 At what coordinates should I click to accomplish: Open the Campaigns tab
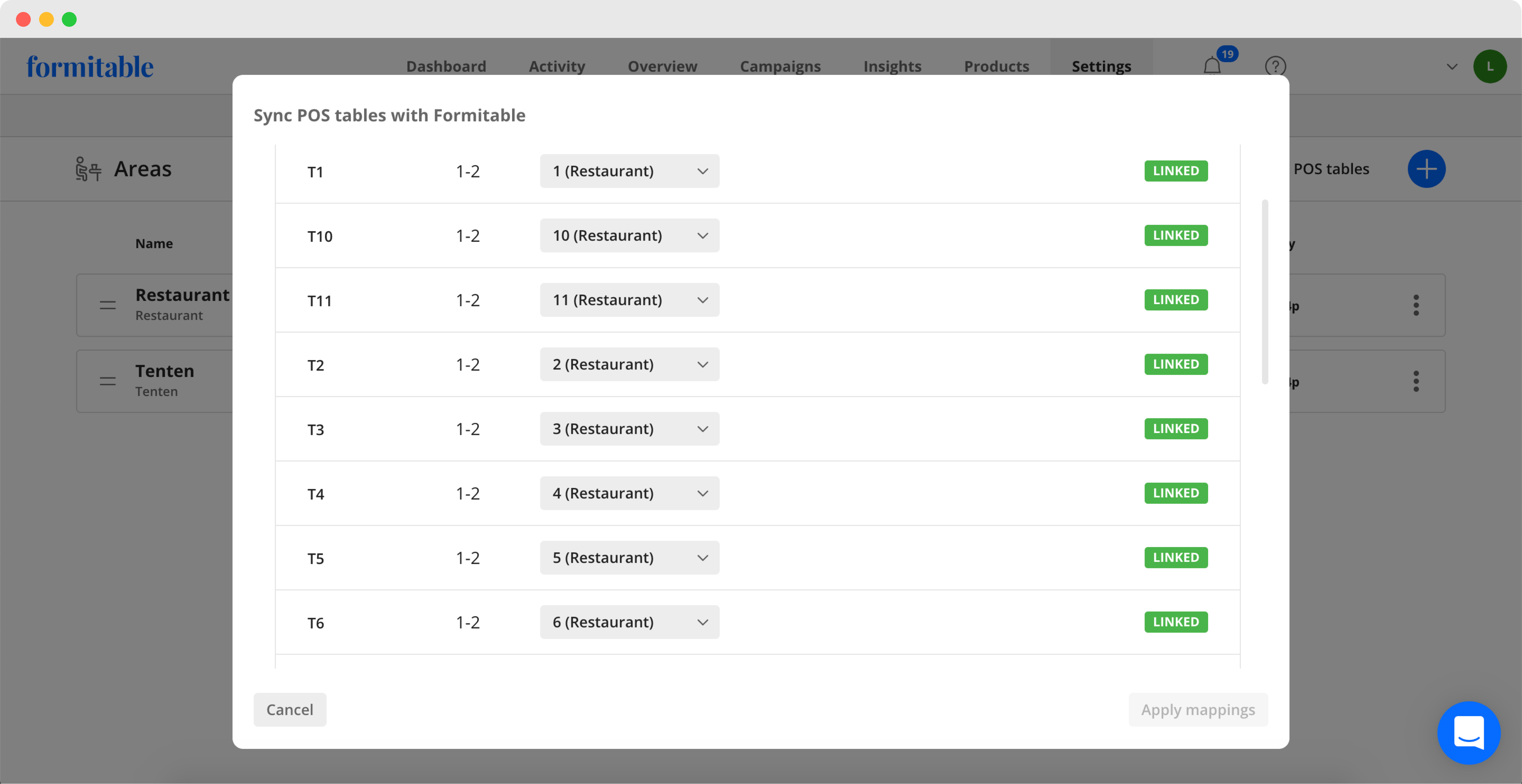point(780,67)
